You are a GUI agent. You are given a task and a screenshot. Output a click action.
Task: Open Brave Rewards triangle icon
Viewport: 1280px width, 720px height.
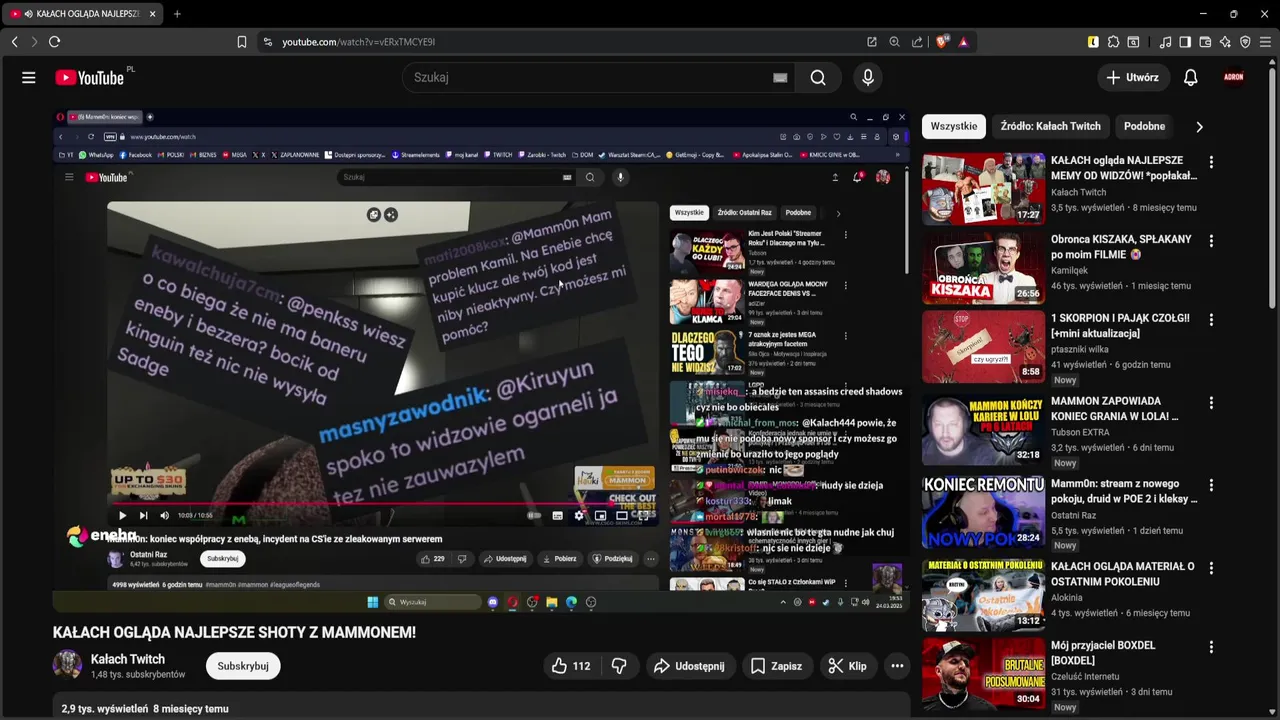point(963,42)
